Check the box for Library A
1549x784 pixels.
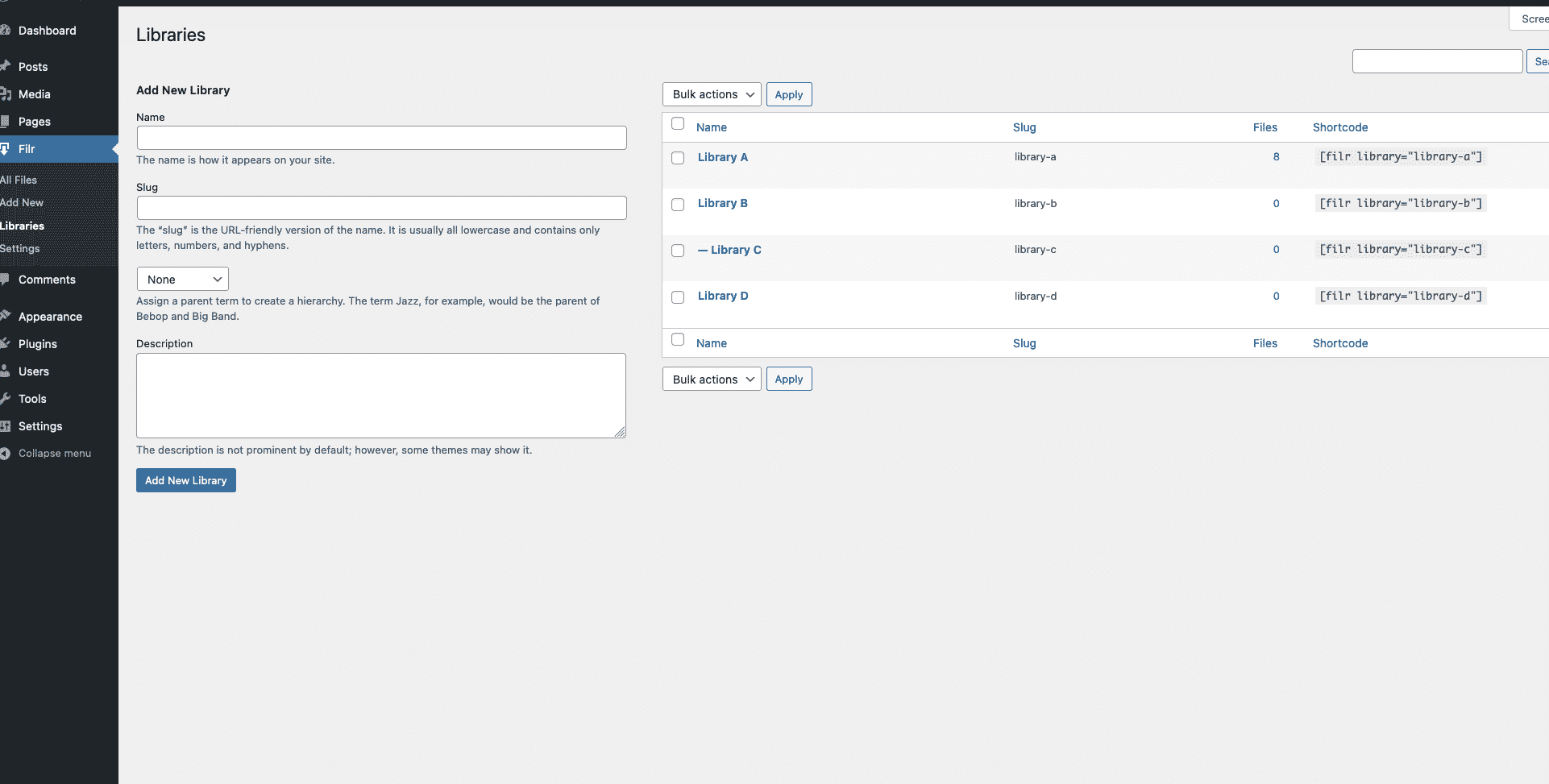coord(678,158)
